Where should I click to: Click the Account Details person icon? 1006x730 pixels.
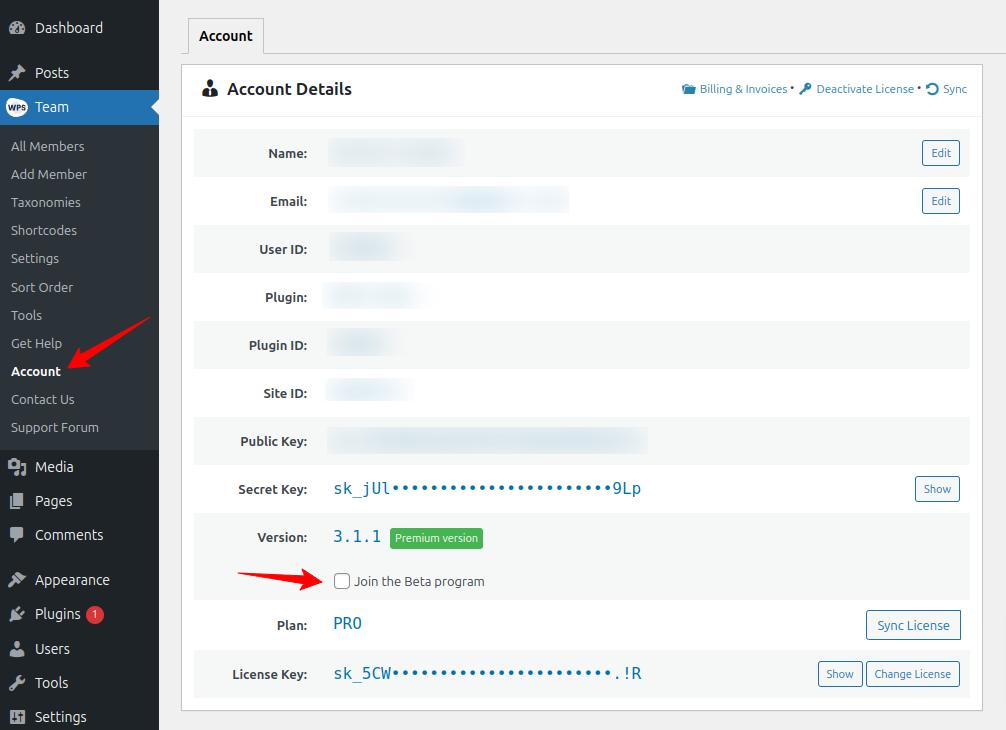point(209,89)
